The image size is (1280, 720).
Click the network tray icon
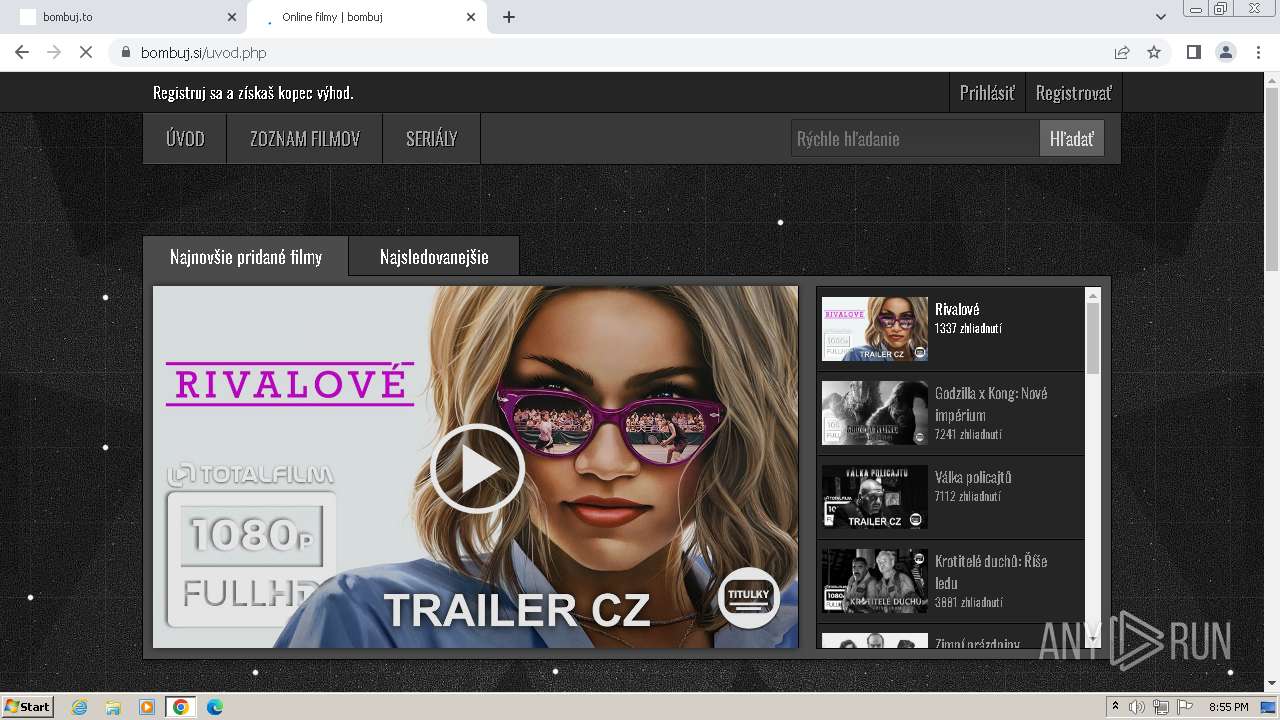coord(1161,707)
